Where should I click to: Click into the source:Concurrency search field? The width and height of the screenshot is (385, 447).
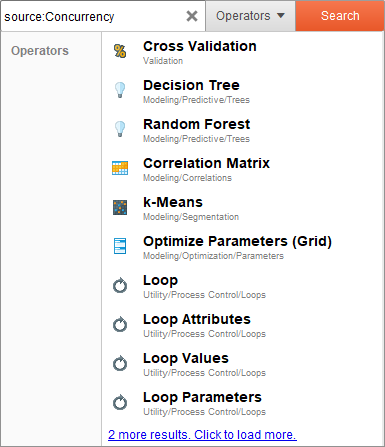coord(93,16)
